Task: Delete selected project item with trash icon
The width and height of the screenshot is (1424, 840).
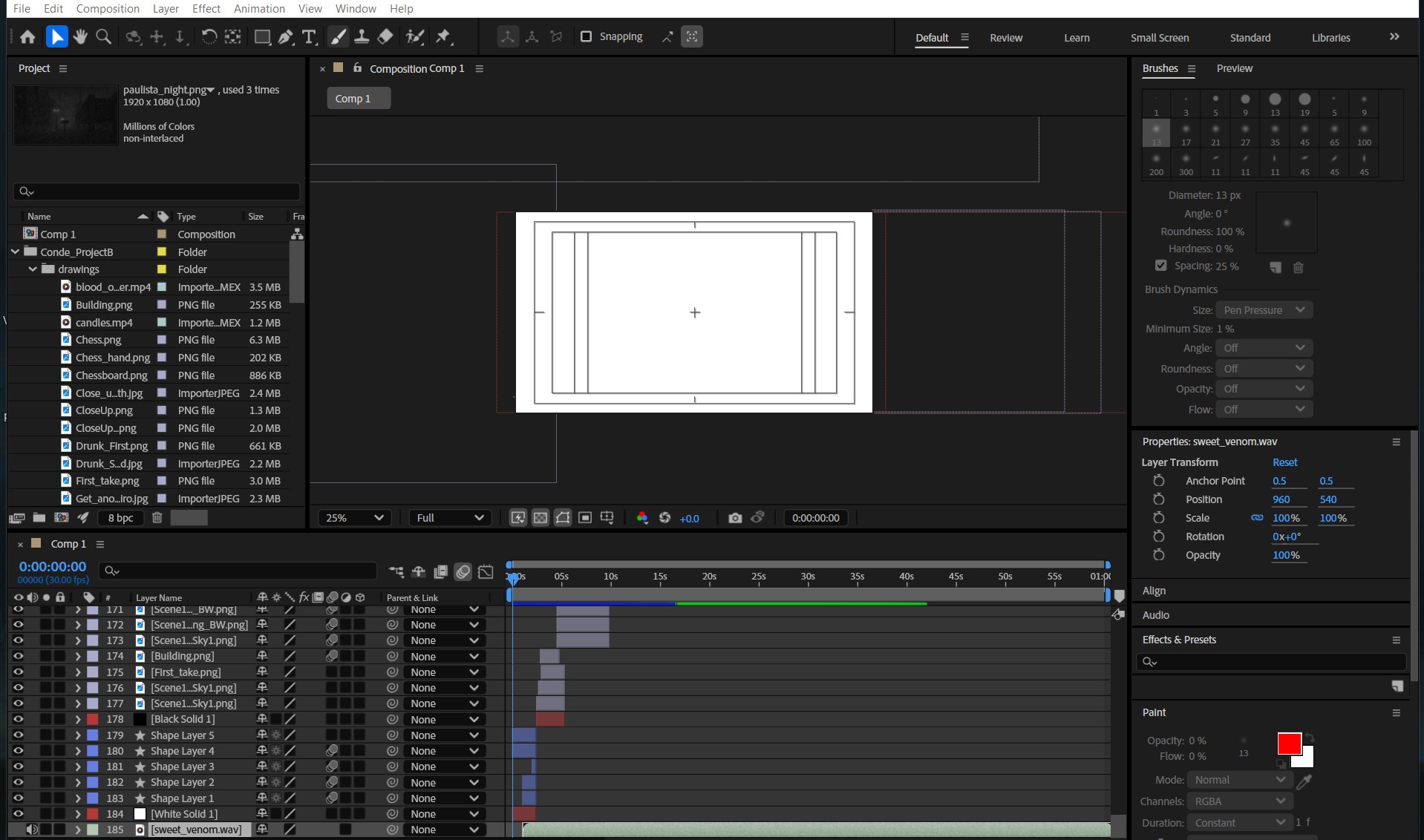Action: point(157,518)
